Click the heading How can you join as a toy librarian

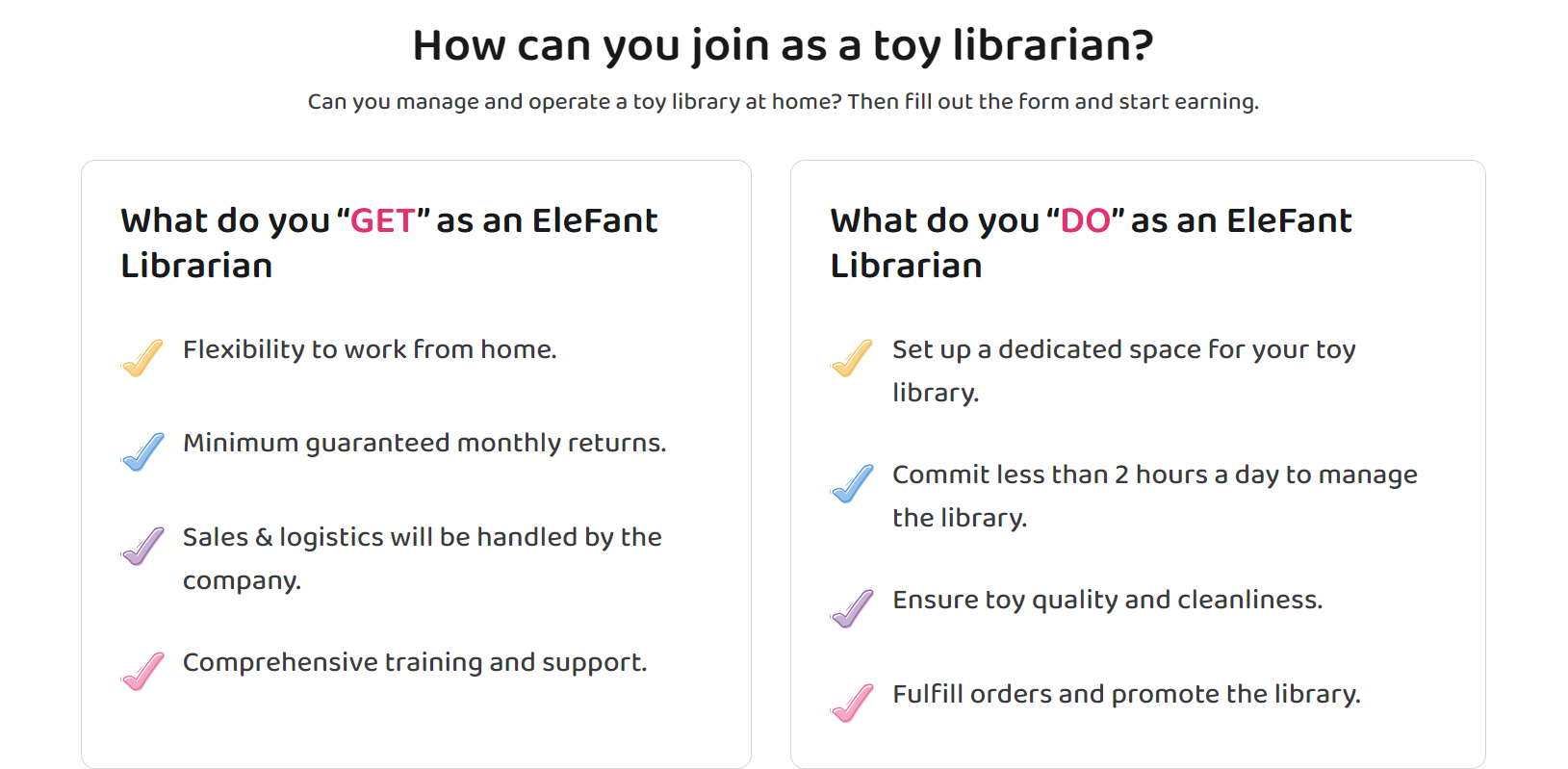click(x=783, y=45)
